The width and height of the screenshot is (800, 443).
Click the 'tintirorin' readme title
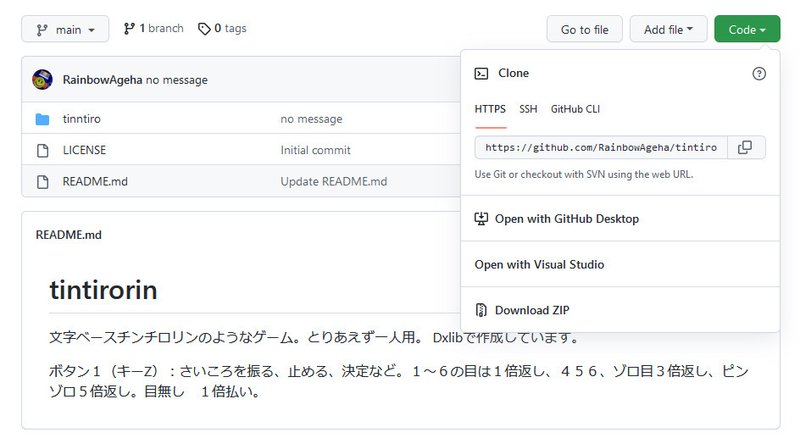point(103,290)
